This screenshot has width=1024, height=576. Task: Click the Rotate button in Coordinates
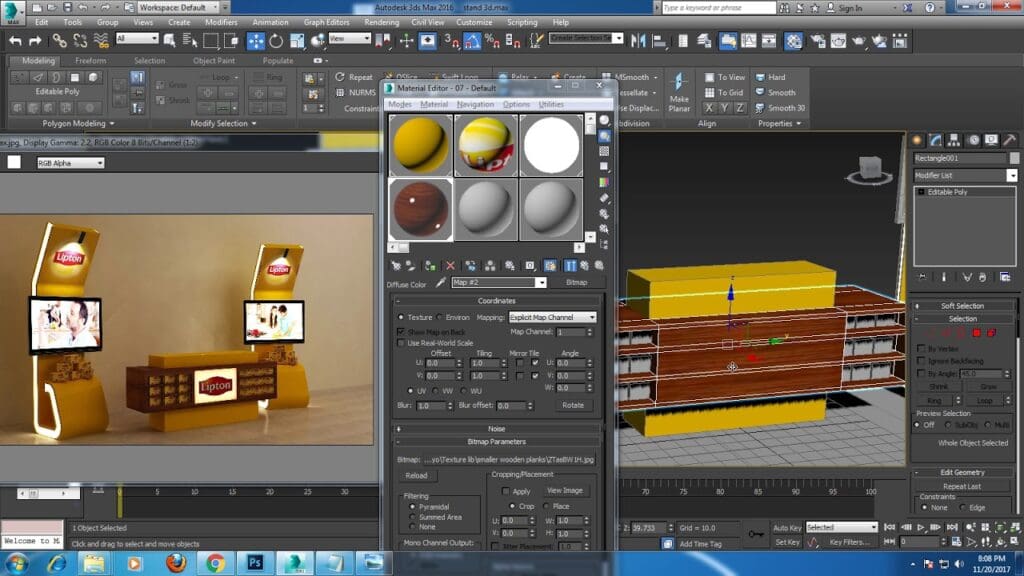(573, 406)
